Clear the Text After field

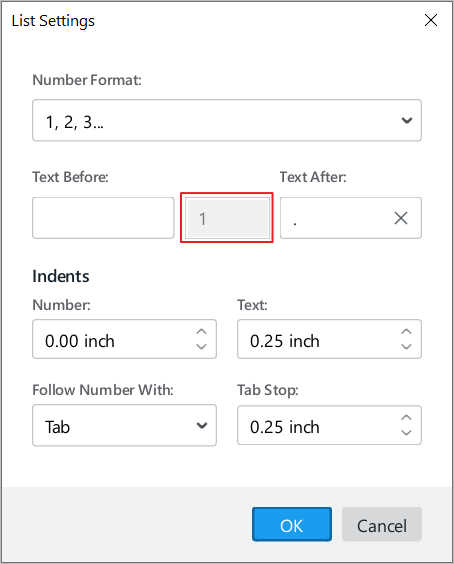[401, 218]
